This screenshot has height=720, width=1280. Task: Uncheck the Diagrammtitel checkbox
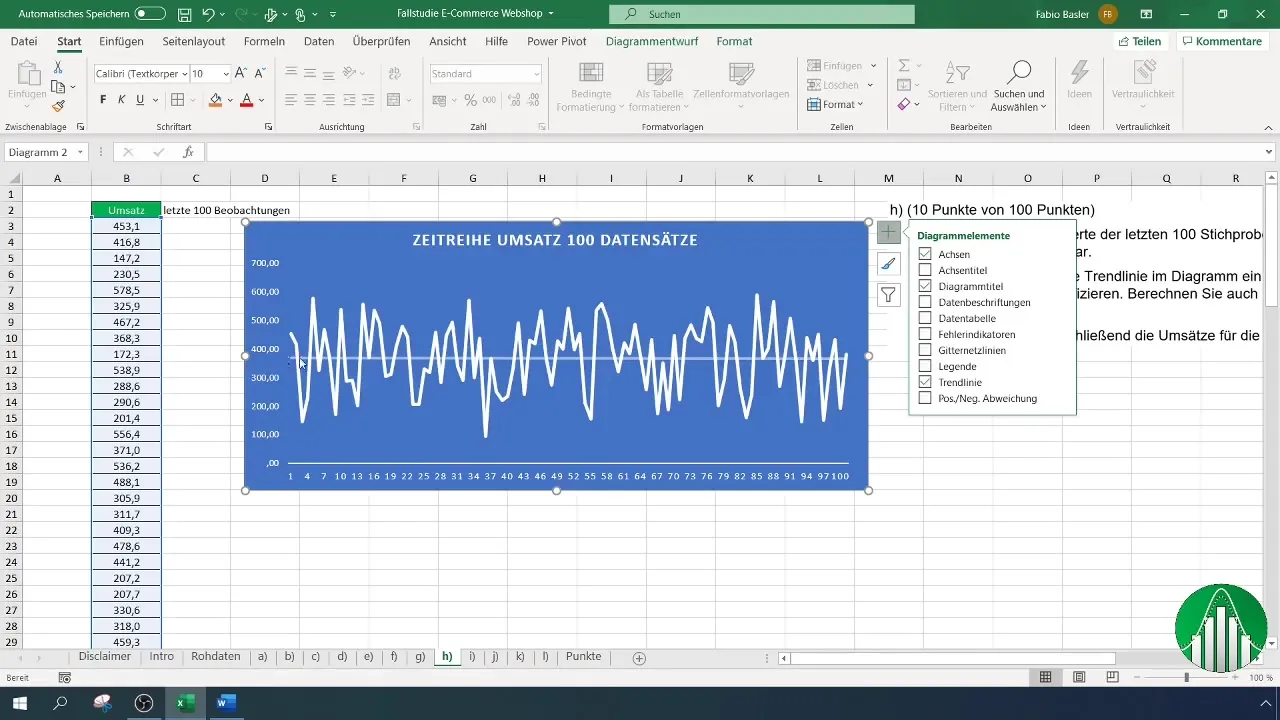pos(925,286)
